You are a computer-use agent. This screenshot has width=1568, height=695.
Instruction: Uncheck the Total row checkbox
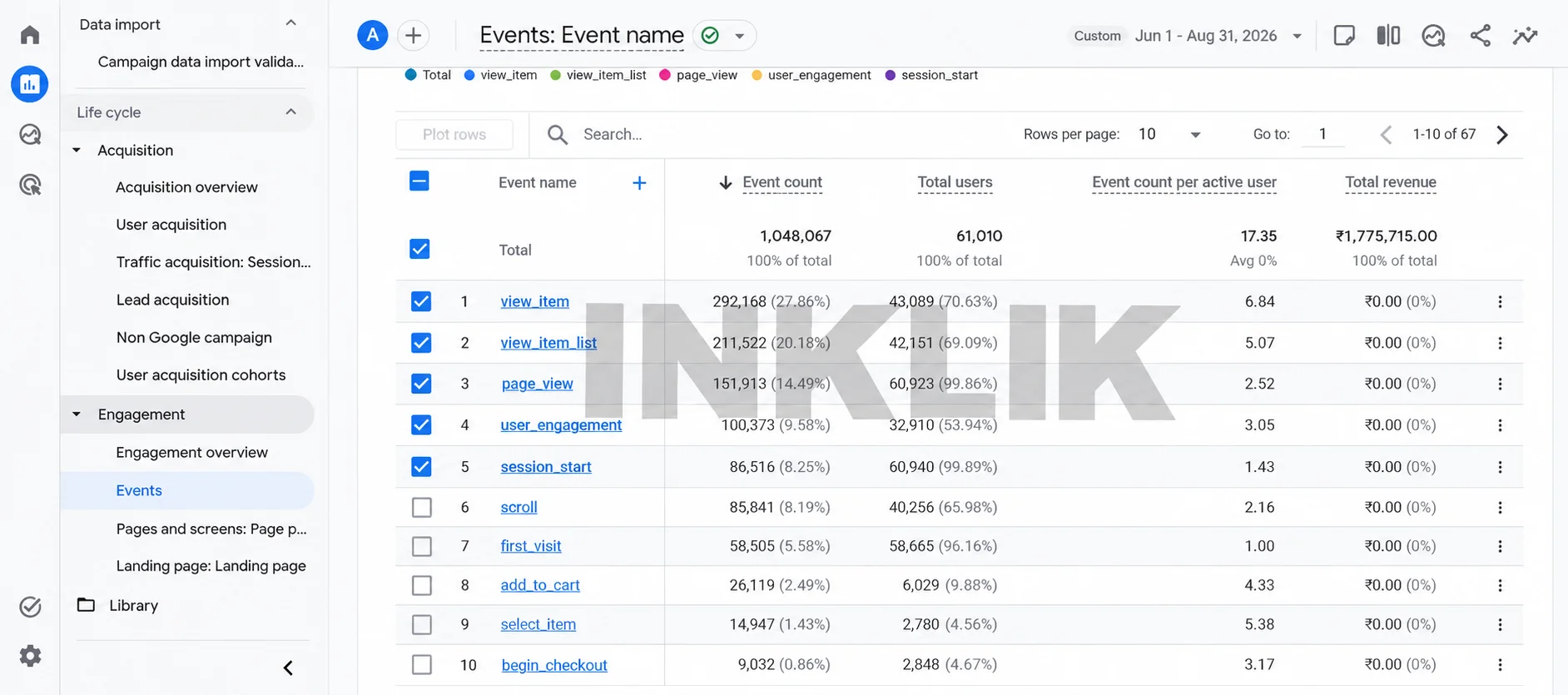(419, 249)
